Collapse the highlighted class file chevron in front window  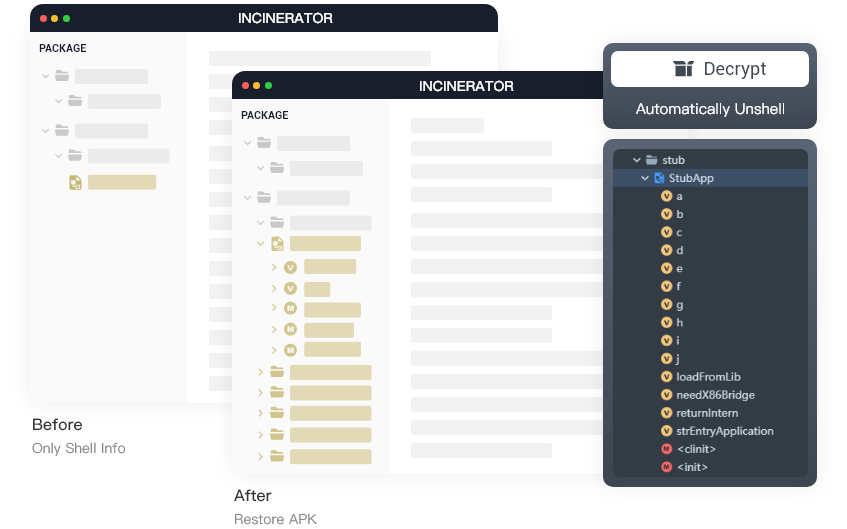260,244
